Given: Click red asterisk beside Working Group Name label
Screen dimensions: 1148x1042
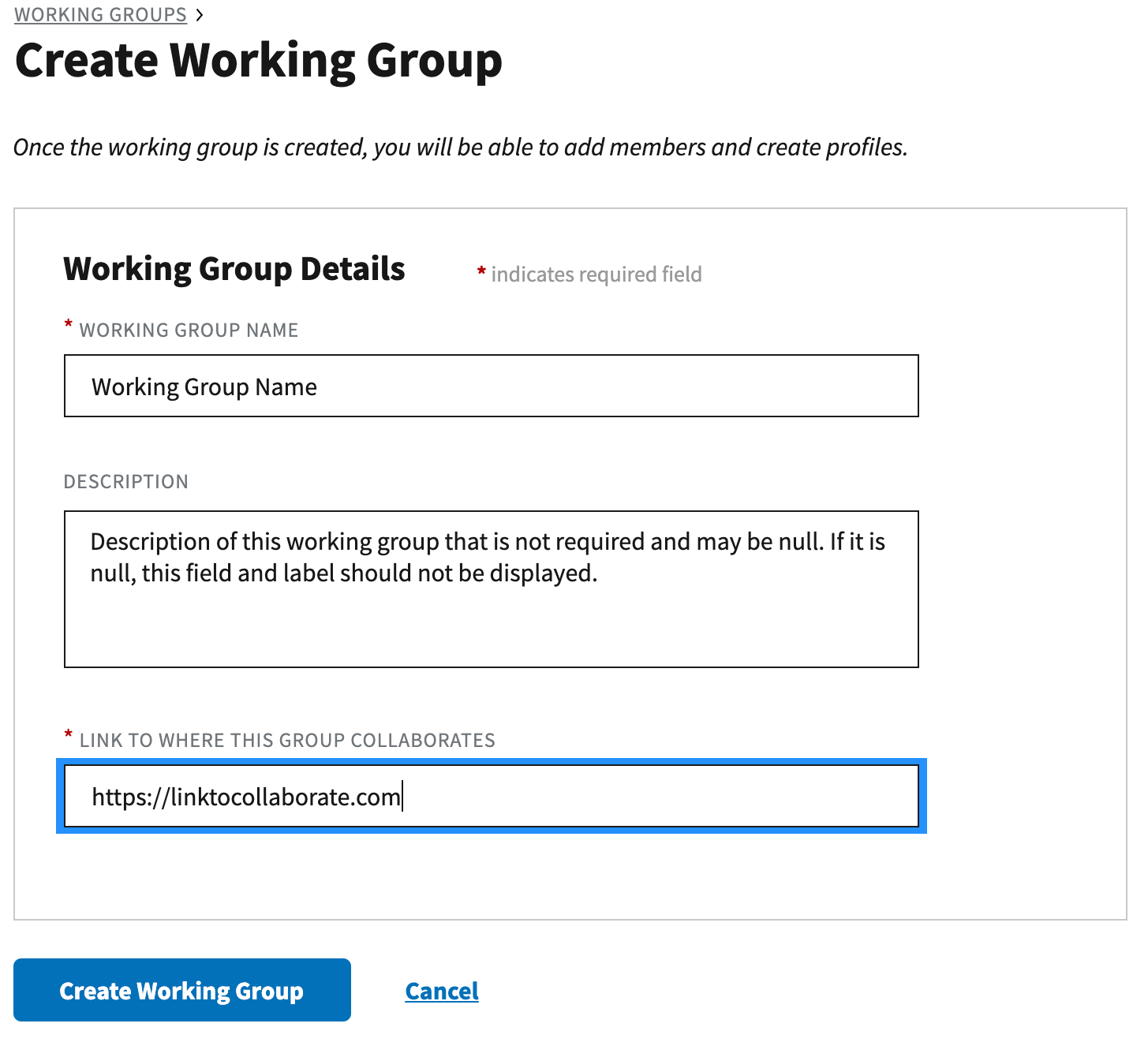Looking at the screenshot, I should [x=69, y=324].
